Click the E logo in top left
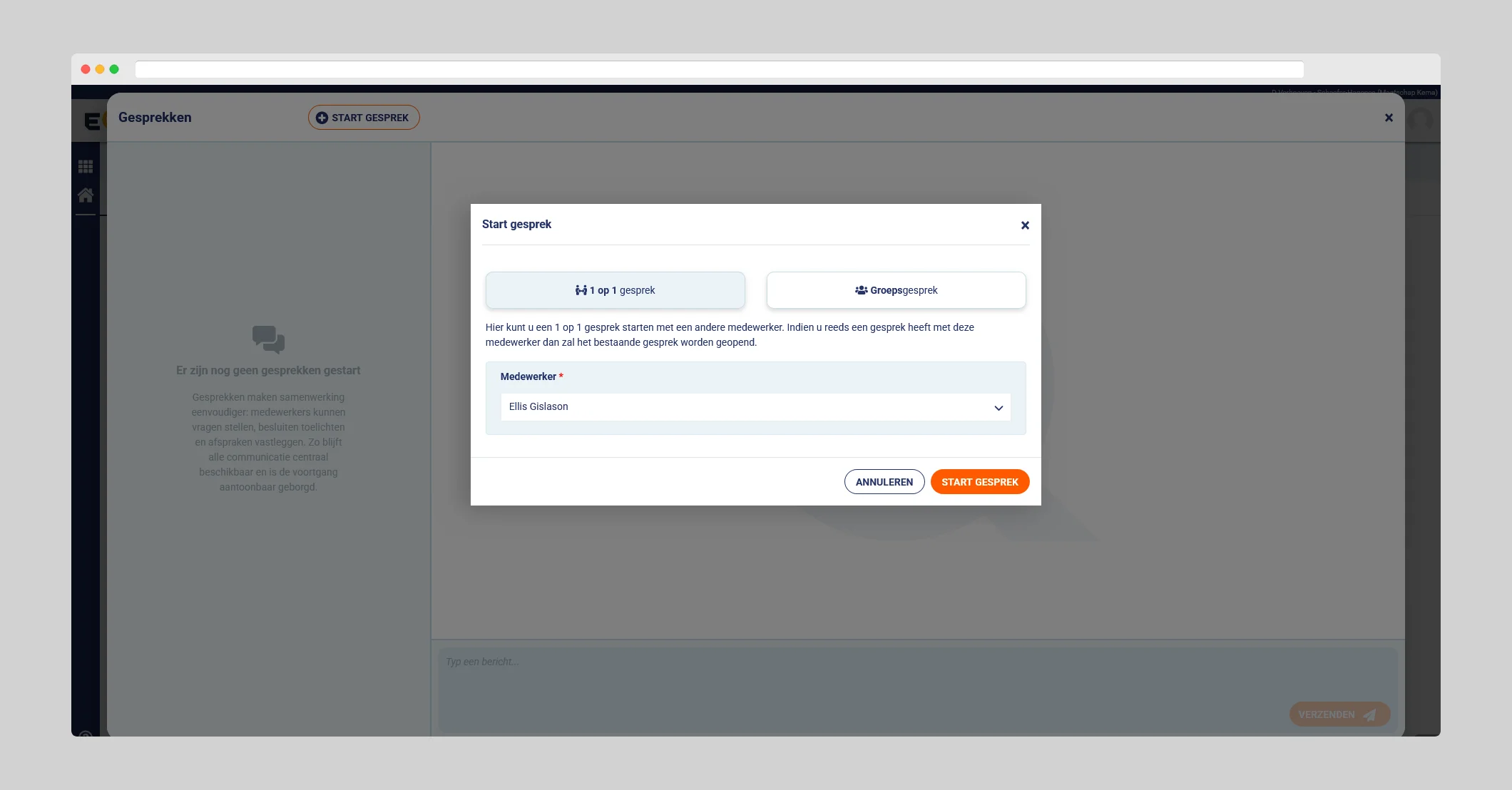Viewport: 1512px width, 790px height. (x=92, y=121)
